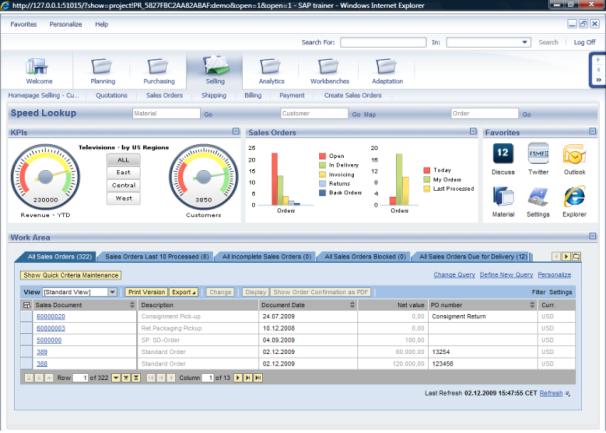Screen dimensions: 606x433
Task: Open the Adaptation folder icon
Action: 386,66
